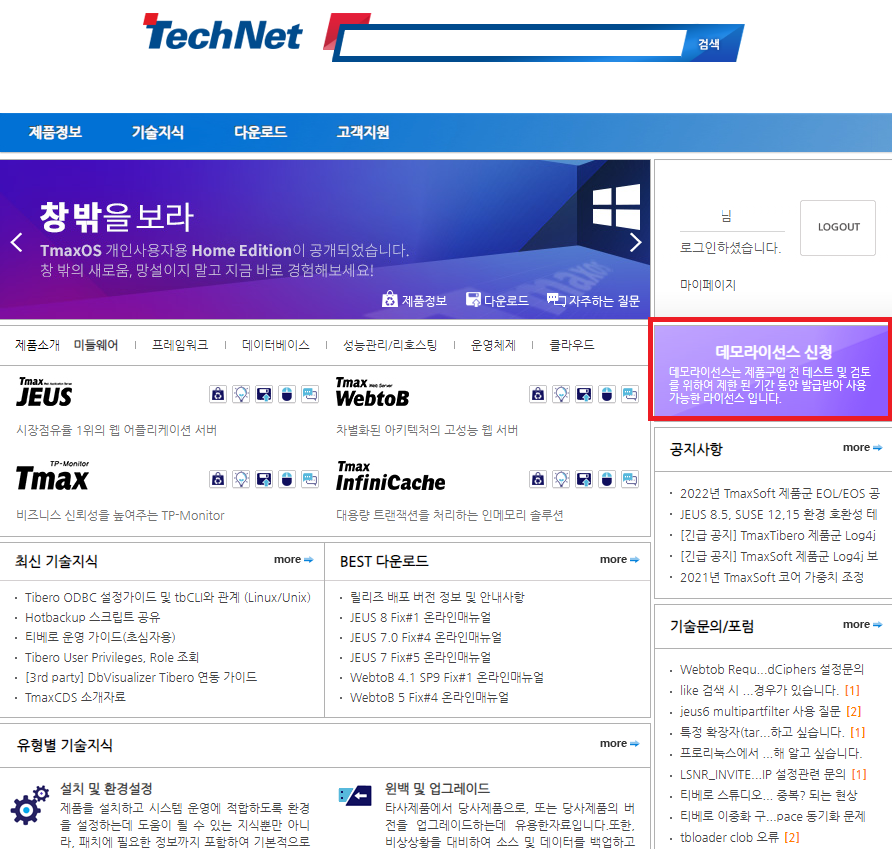Click the arrow icon beside 윈백 및 업그레이드
Viewport: 892px width, 851px height.
tap(355, 795)
